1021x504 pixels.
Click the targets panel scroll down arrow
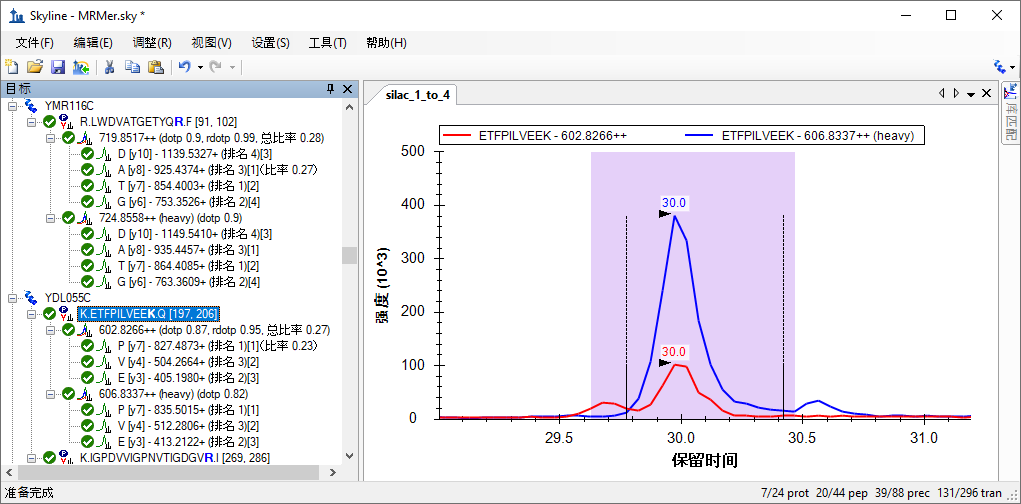pos(349,456)
